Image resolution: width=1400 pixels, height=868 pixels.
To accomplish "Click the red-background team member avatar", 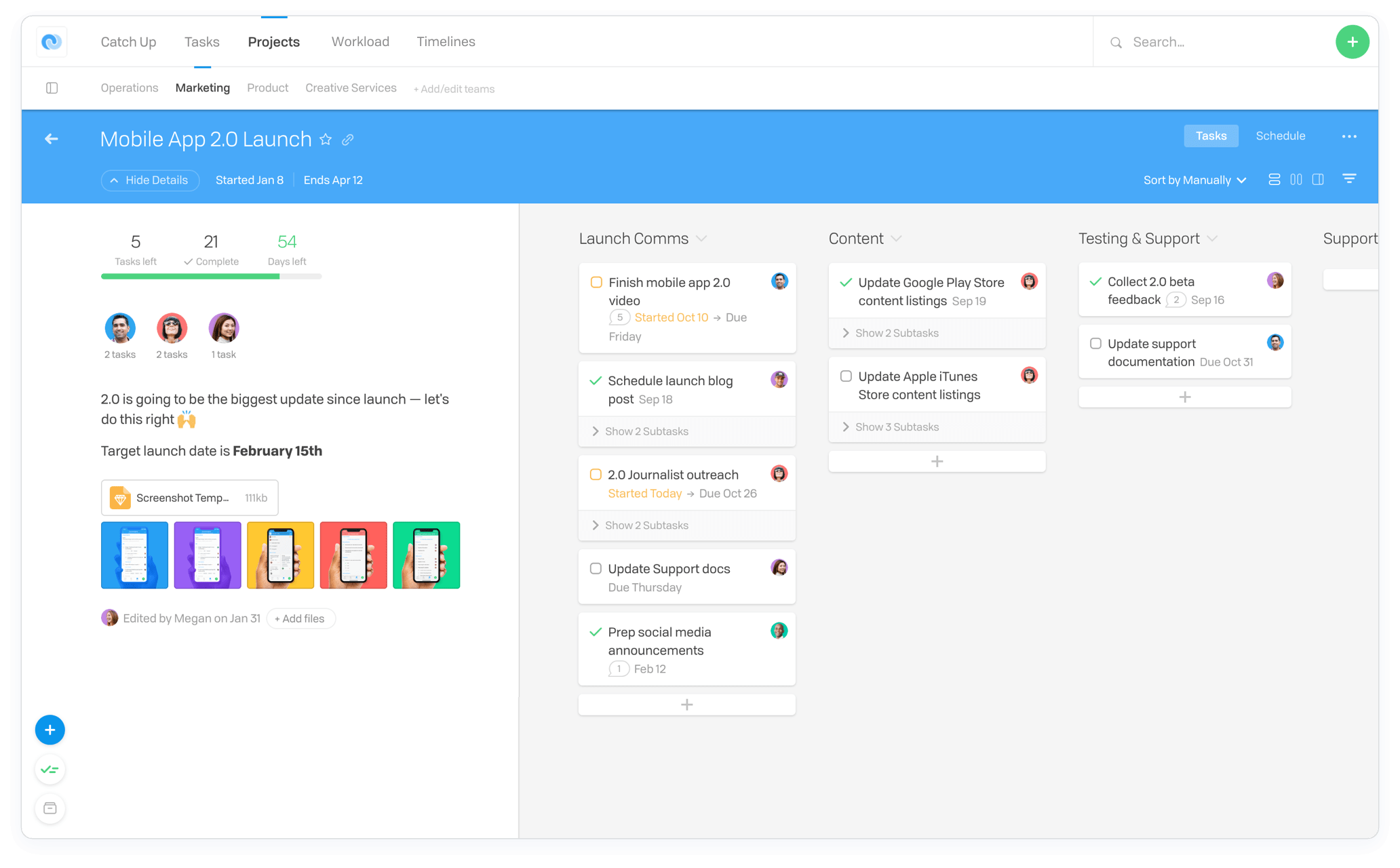I will 172,328.
